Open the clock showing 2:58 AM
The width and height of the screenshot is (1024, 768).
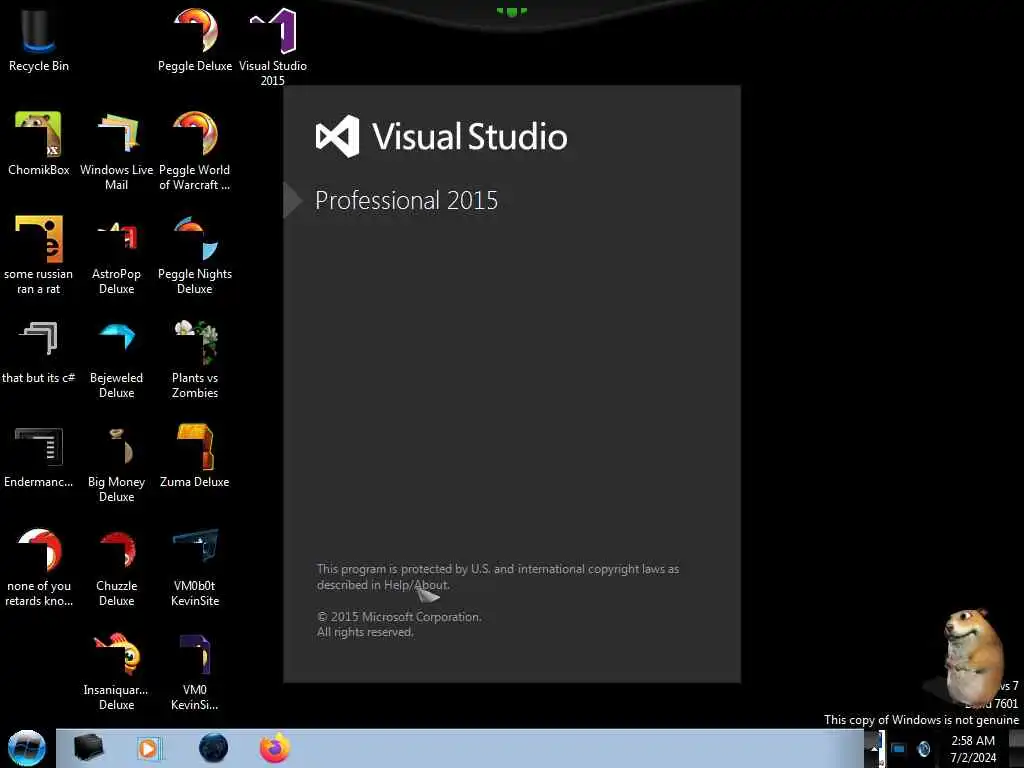973,749
